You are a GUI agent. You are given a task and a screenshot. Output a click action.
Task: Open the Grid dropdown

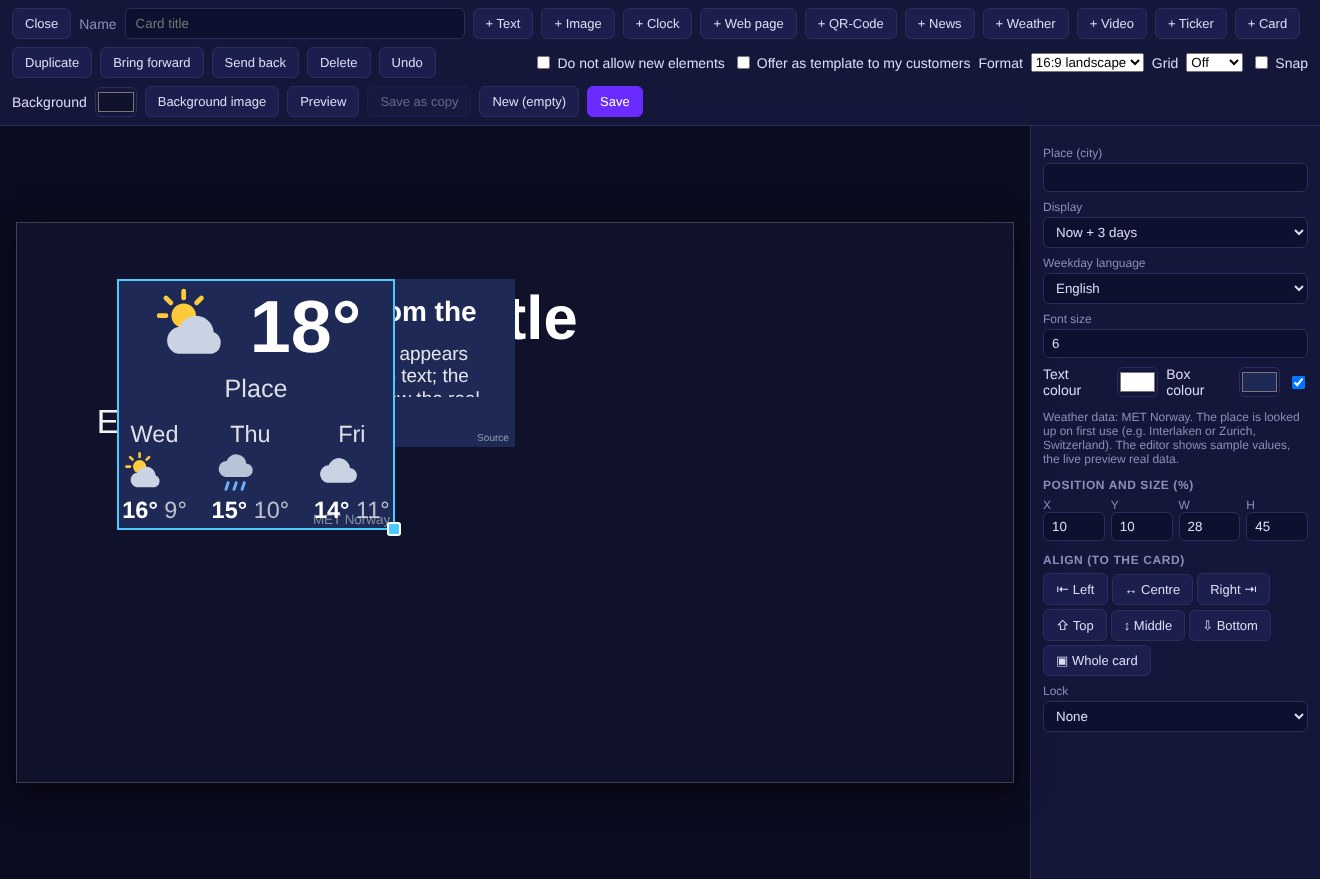[x=1214, y=63]
